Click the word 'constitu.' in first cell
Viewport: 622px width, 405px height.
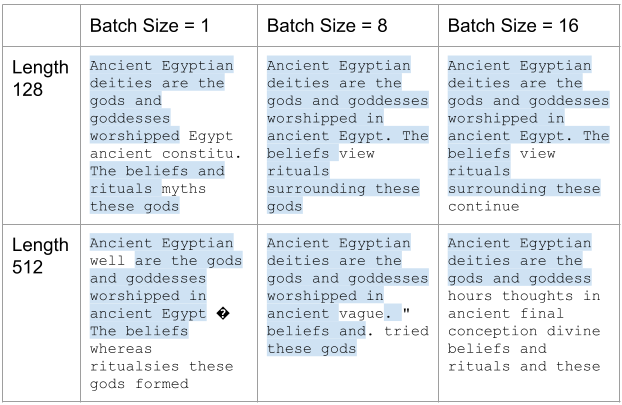tap(202, 154)
